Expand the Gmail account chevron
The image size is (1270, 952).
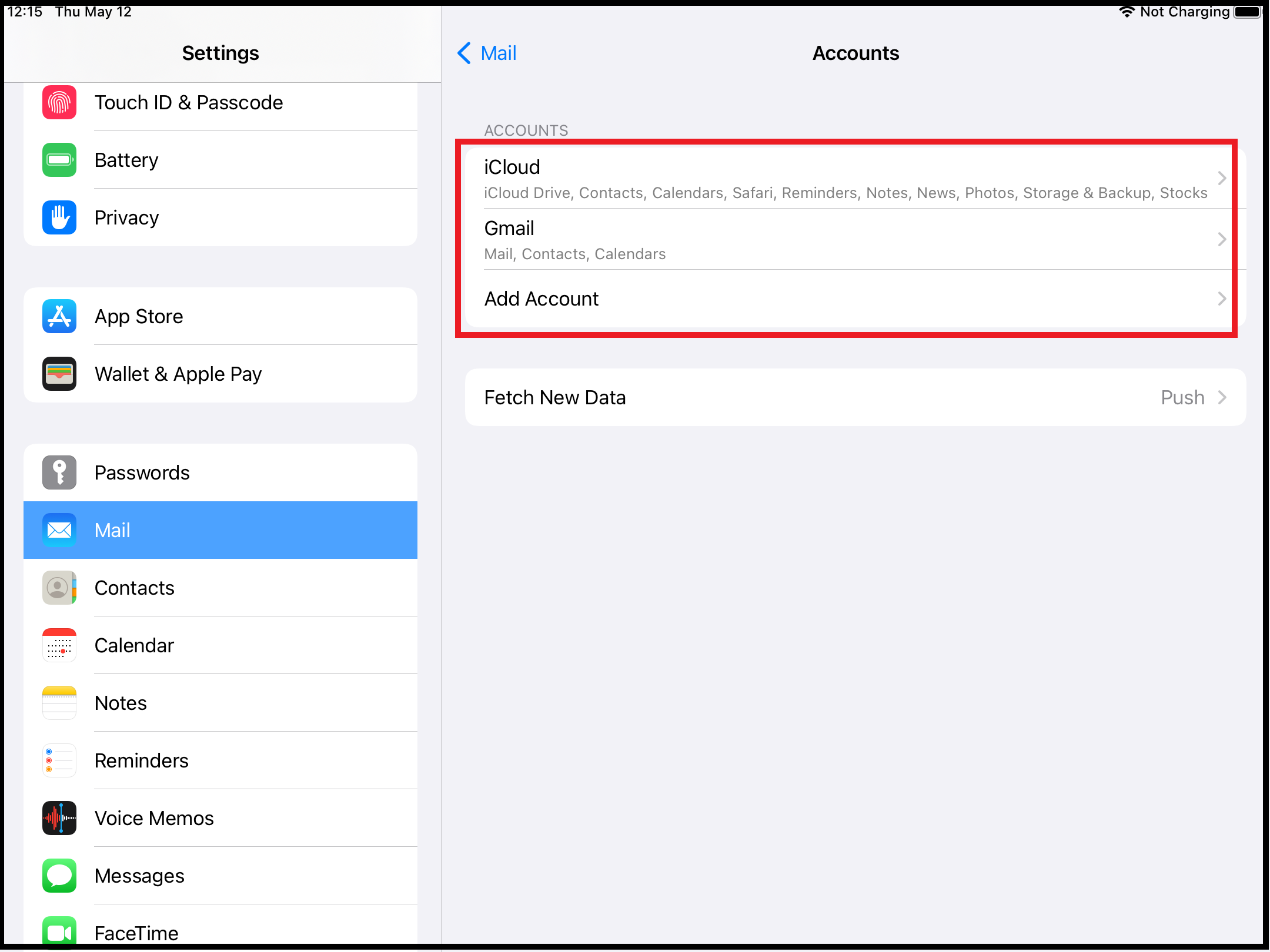click(1222, 239)
